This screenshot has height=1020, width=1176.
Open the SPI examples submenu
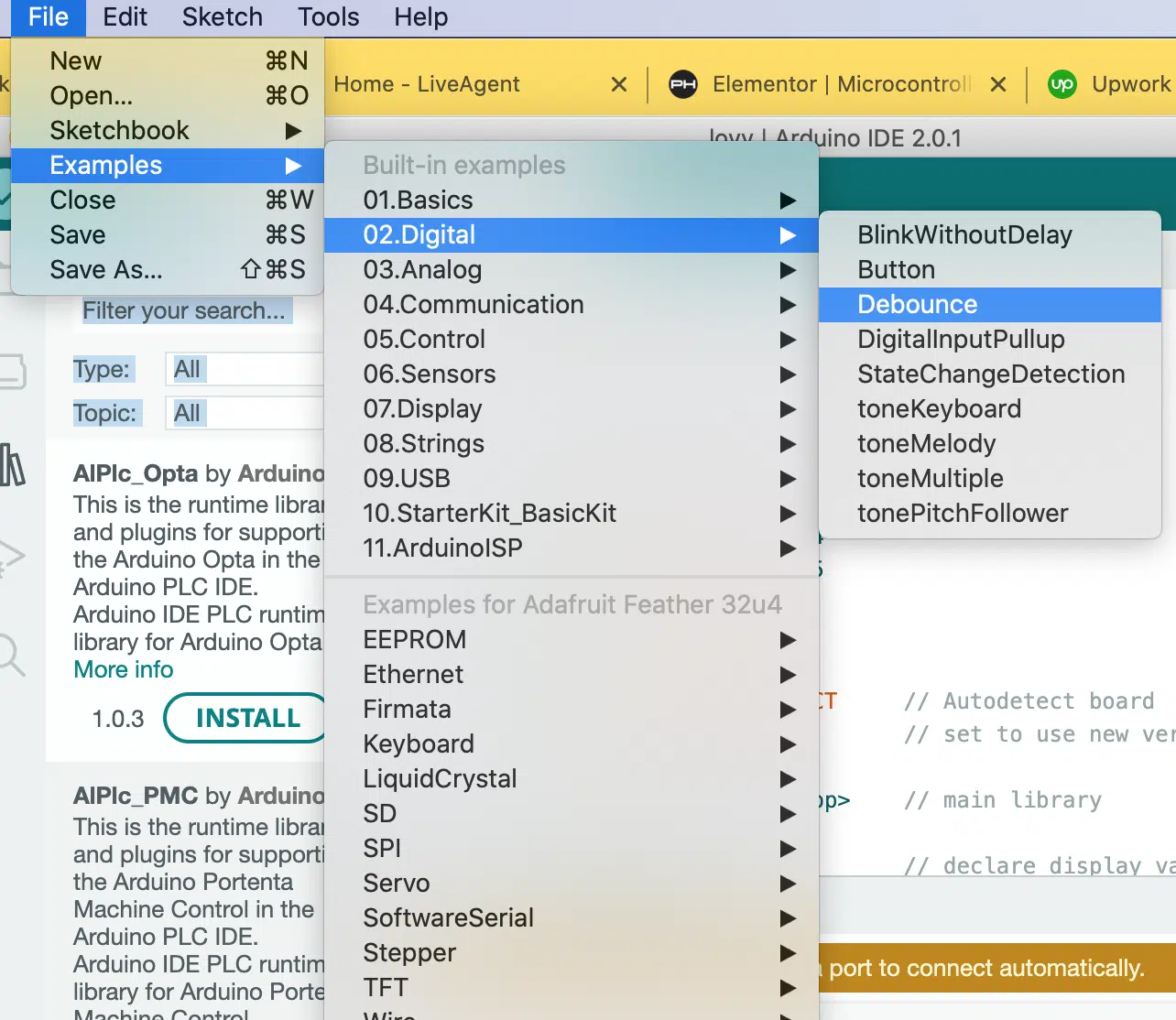[x=572, y=849]
